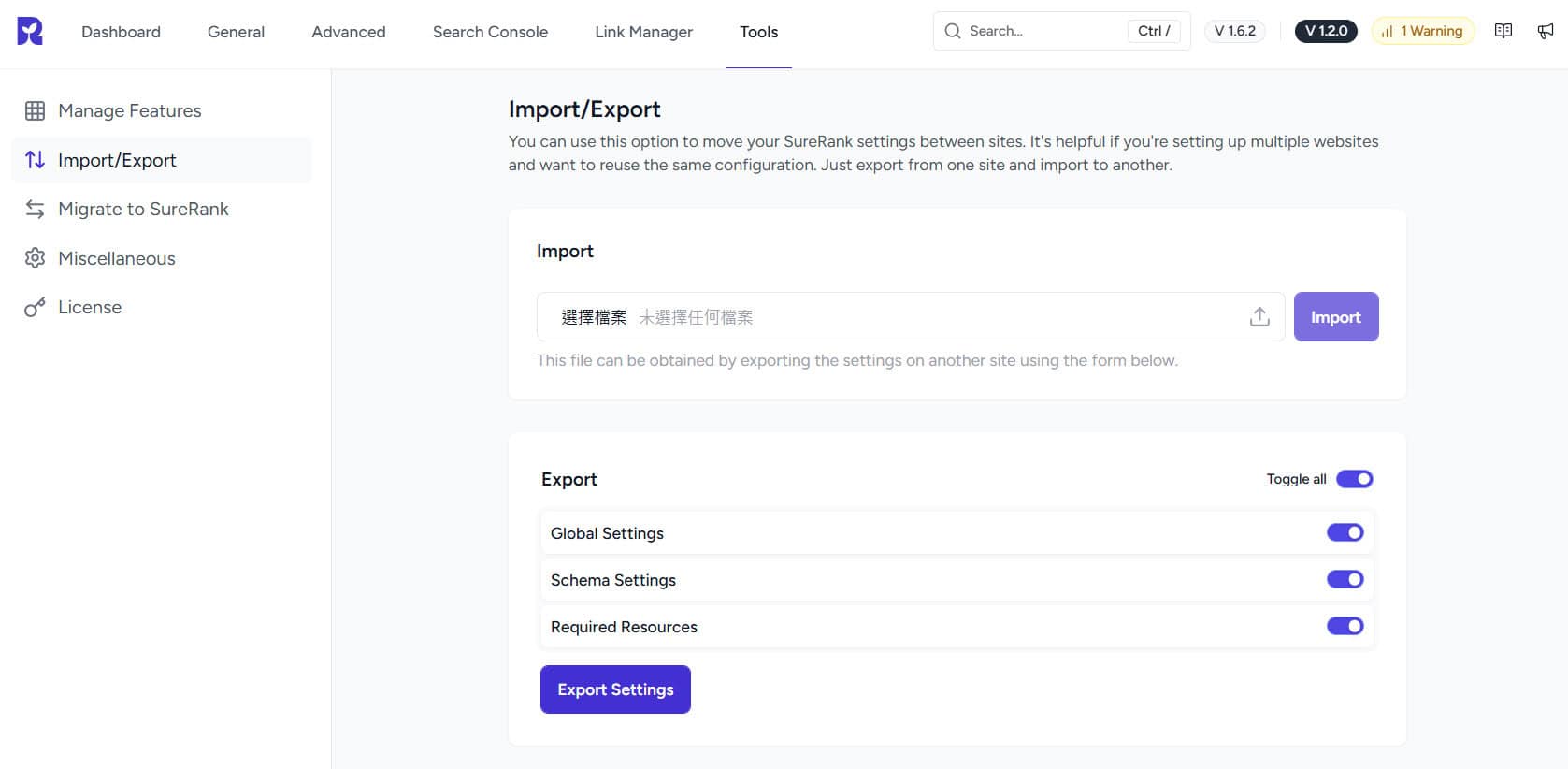Click the Miscellaneous gear icon

[x=35, y=258]
